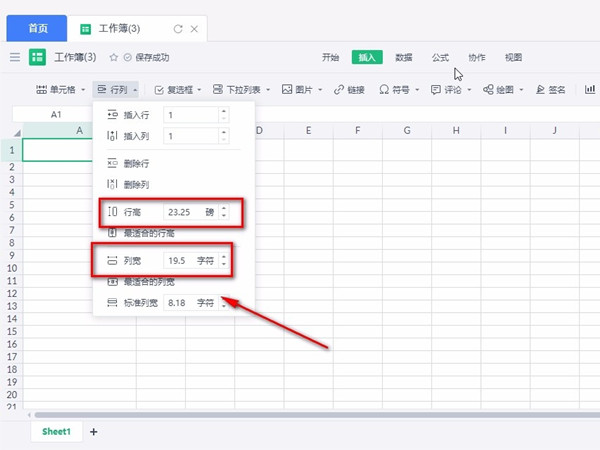The image size is (600, 450).
Task: Open the hamburger menu icon
Action: pos(15,58)
